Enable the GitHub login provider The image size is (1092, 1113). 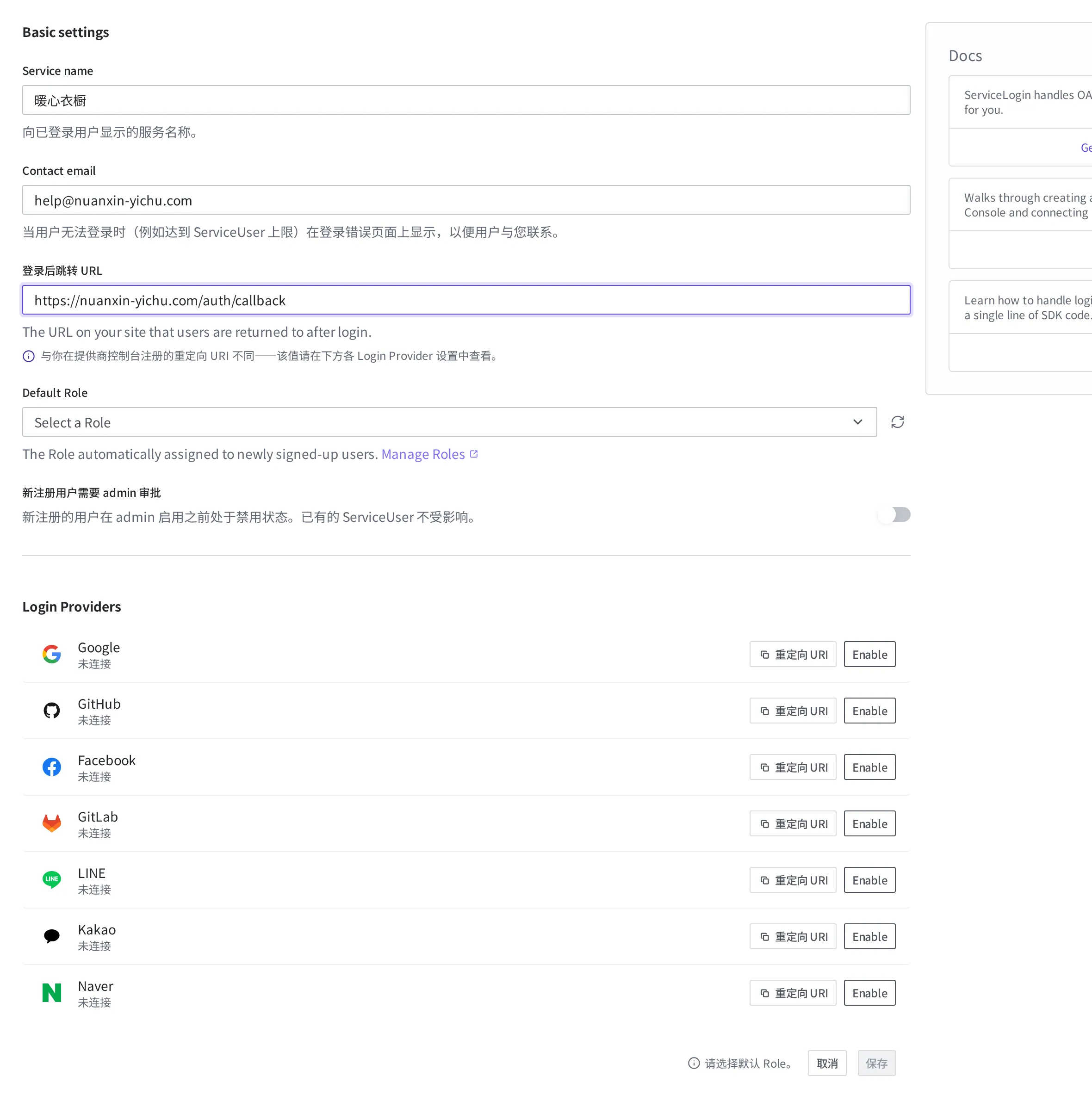pos(869,711)
